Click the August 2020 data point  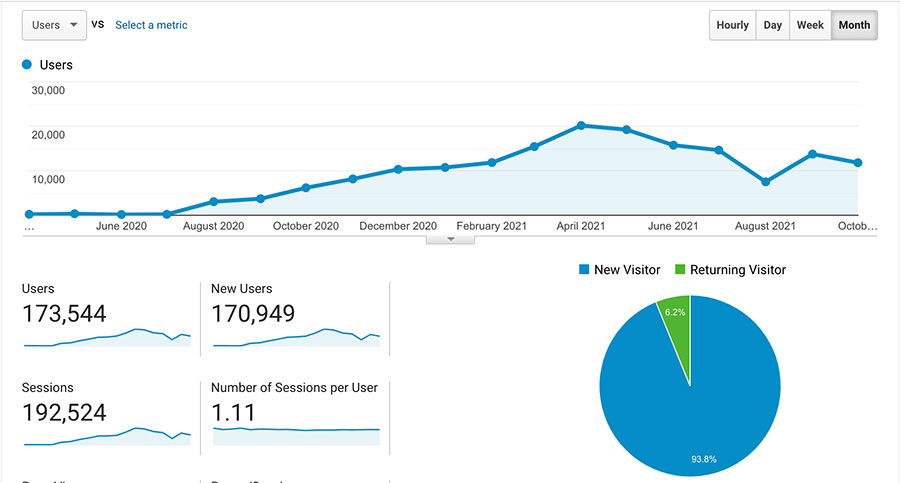click(214, 202)
